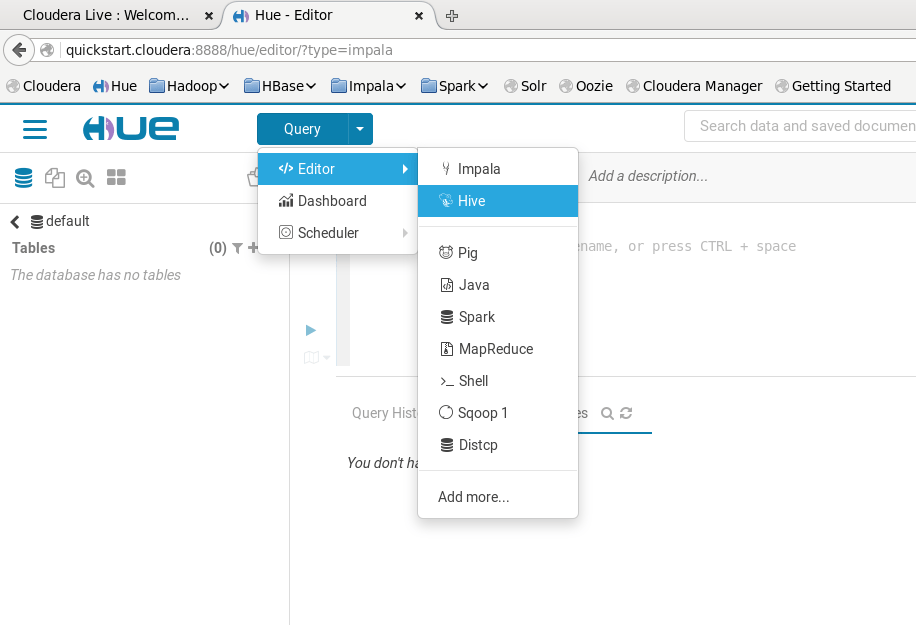Viewport: 916px width, 625px height.
Task: Go back using the database back chevron
Action: click(x=13, y=221)
